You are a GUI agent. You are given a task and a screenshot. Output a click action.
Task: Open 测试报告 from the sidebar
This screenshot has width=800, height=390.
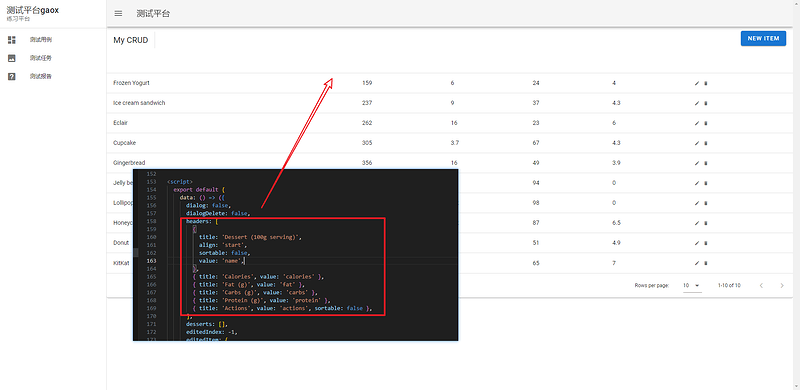pos(53,77)
